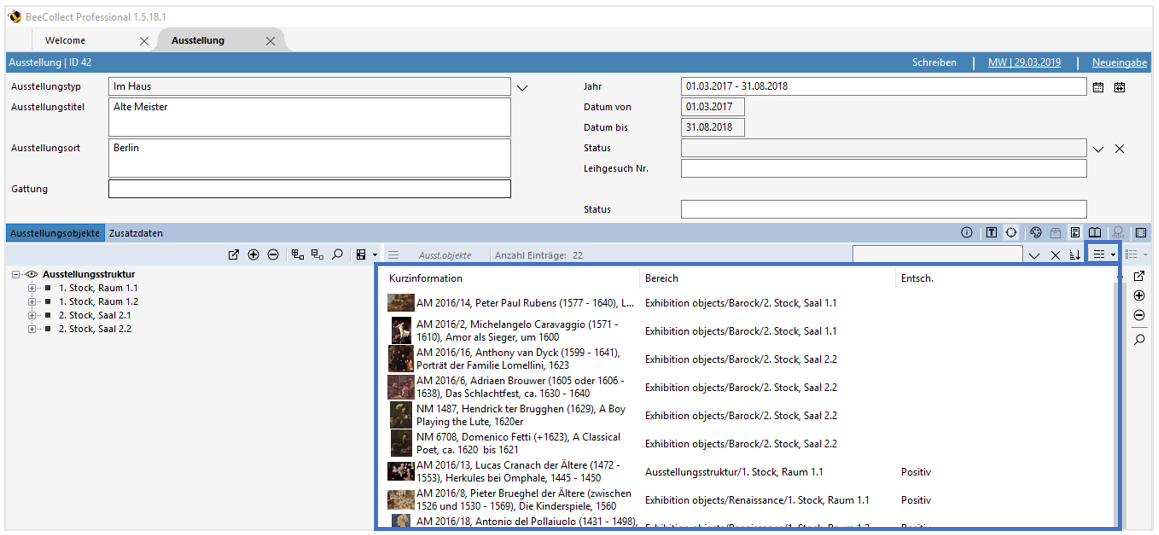This screenshot has width=1159, height=535.
Task: Open the calendar picker next to Jahr field
Action: tap(1099, 87)
